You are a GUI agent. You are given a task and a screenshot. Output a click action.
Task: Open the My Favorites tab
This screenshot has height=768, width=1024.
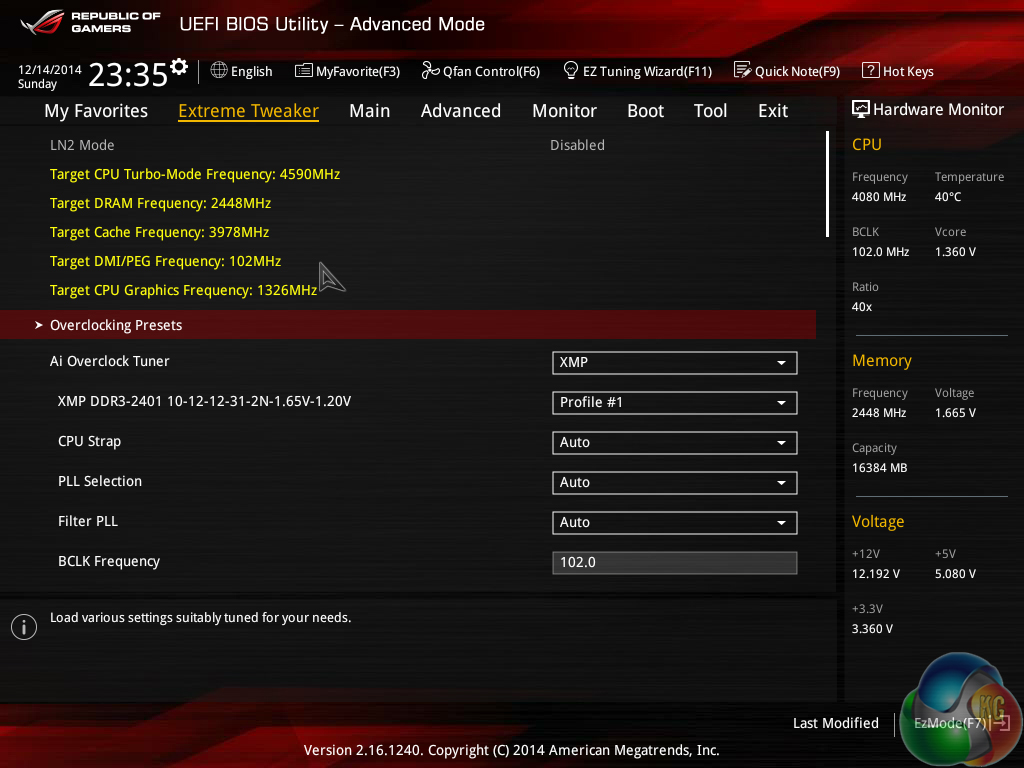pos(96,110)
